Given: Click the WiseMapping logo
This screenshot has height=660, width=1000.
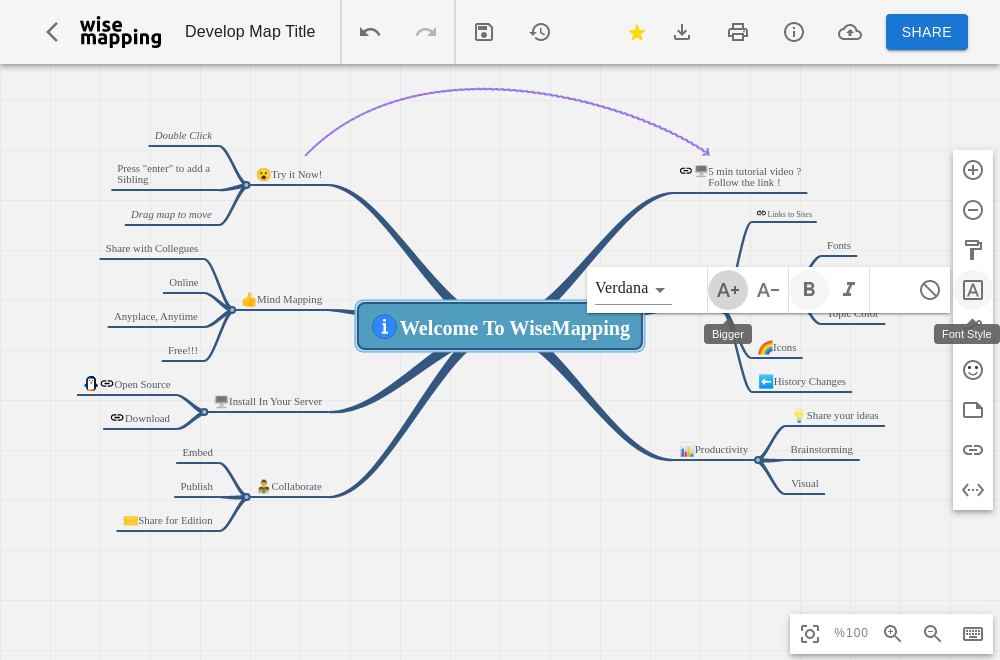Looking at the screenshot, I should click(121, 32).
